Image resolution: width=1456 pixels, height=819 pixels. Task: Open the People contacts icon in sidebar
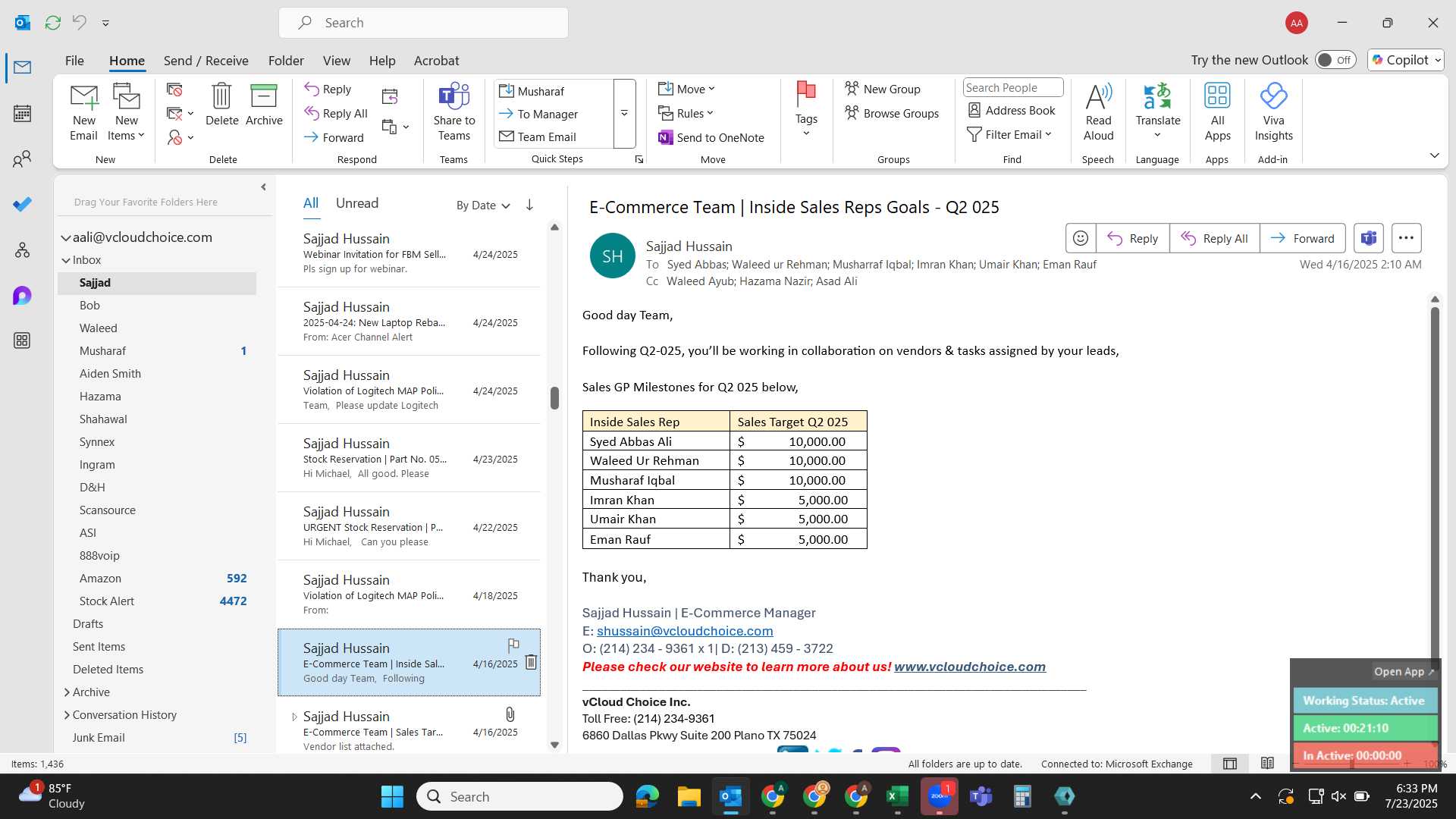point(22,159)
